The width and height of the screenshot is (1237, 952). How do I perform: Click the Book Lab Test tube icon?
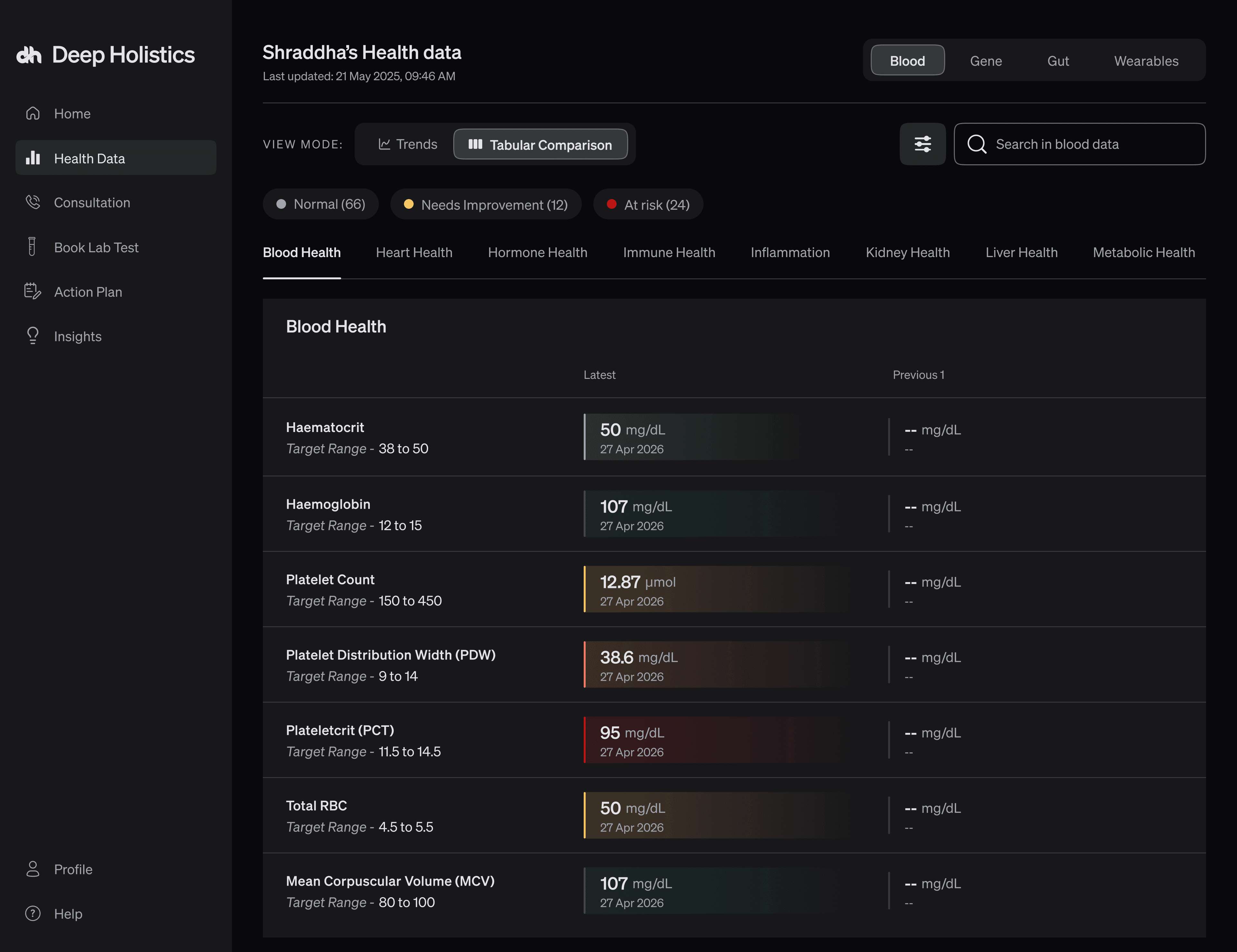coord(32,247)
